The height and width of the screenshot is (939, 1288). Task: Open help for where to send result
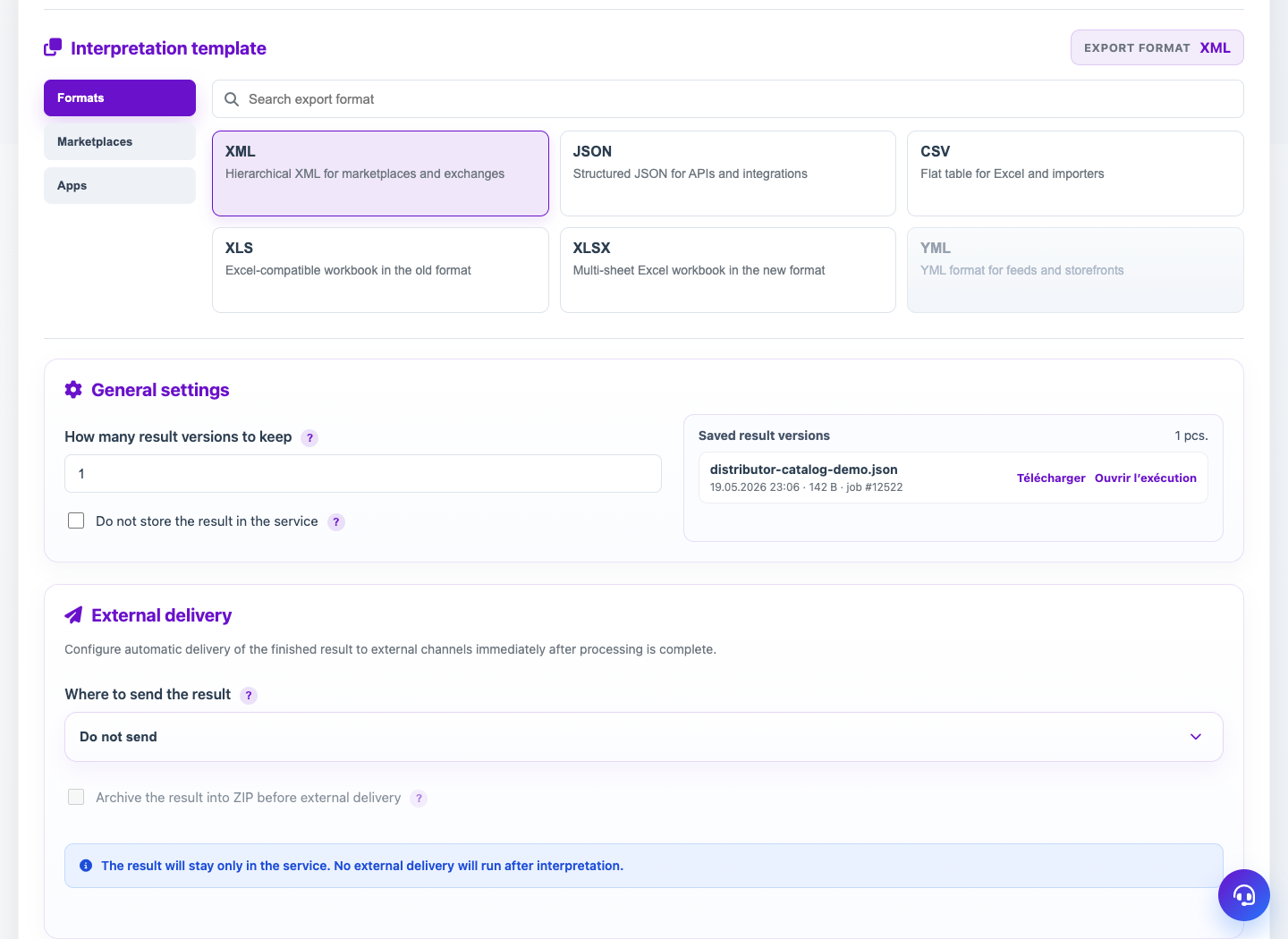249,696
